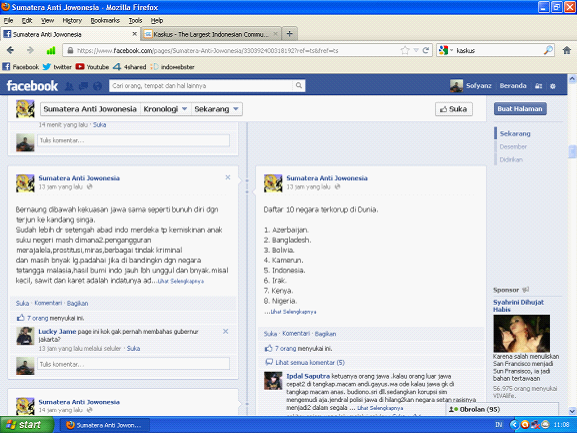Expand Lihat Selengkapnya on Ipdal Saputra's comment
This screenshot has height=433, width=577.
click(x=380, y=408)
